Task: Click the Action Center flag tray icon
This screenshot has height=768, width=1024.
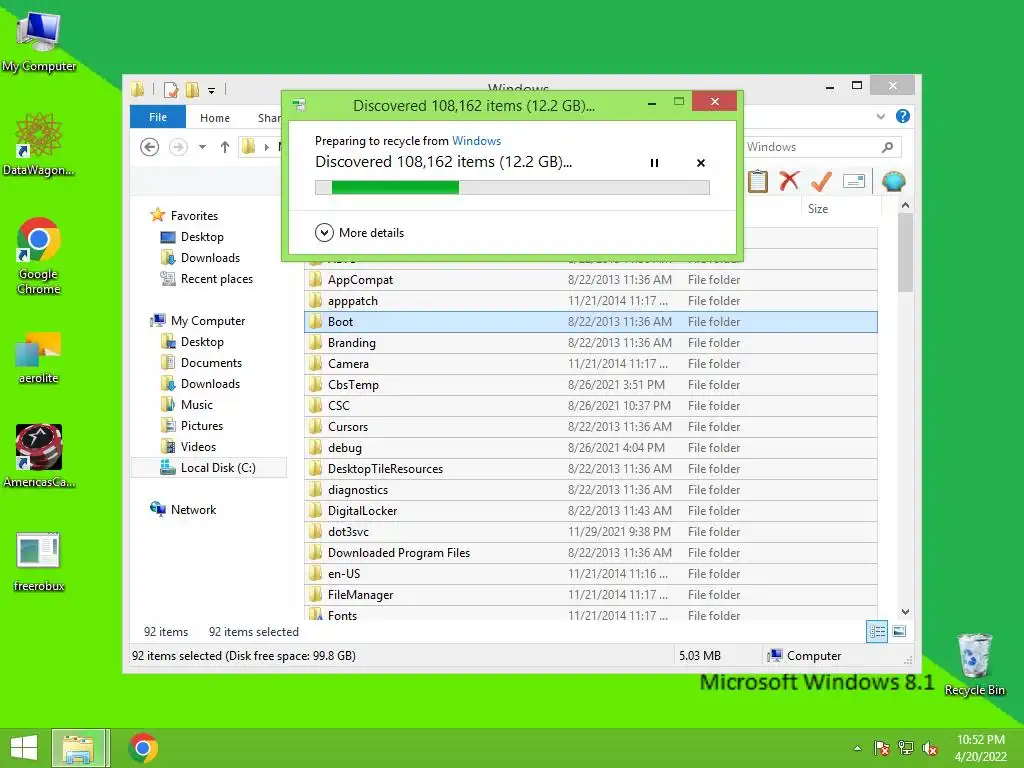Action: click(x=882, y=748)
